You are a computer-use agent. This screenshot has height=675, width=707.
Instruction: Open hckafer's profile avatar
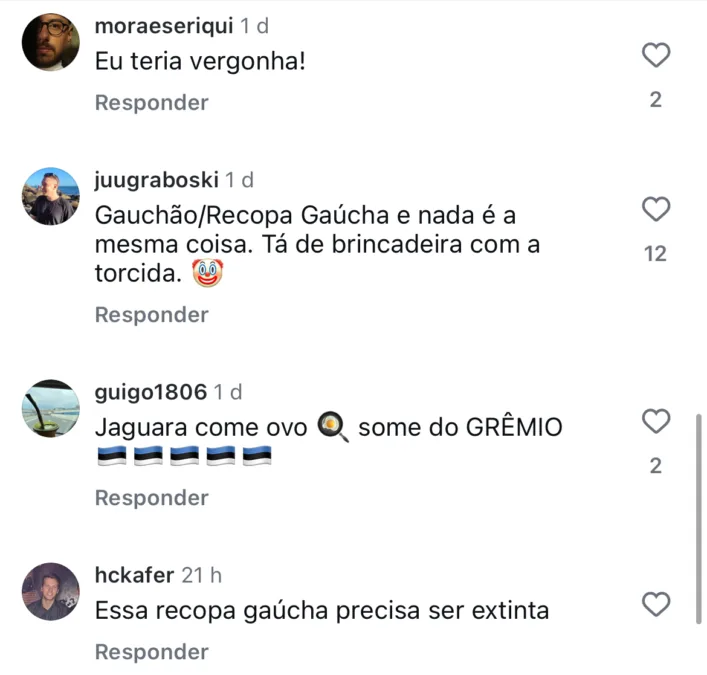(50, 591)
